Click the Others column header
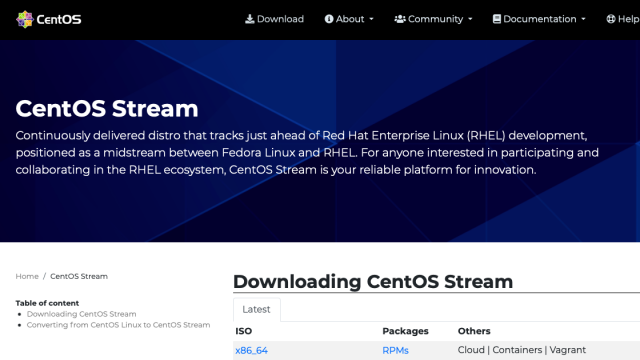 (x=474, y=331)
